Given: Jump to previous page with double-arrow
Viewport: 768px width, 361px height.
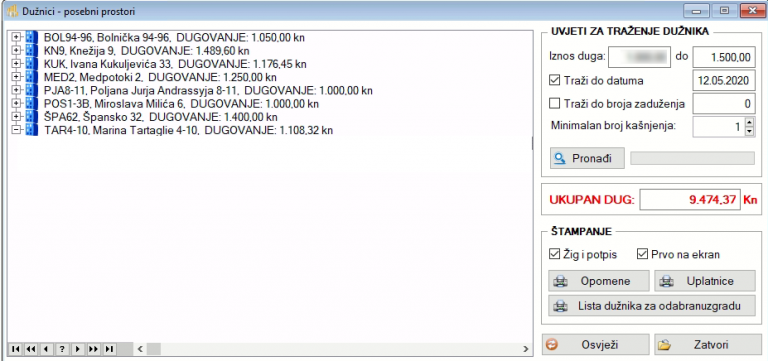Looking at the screenshot, I should 30,349.
